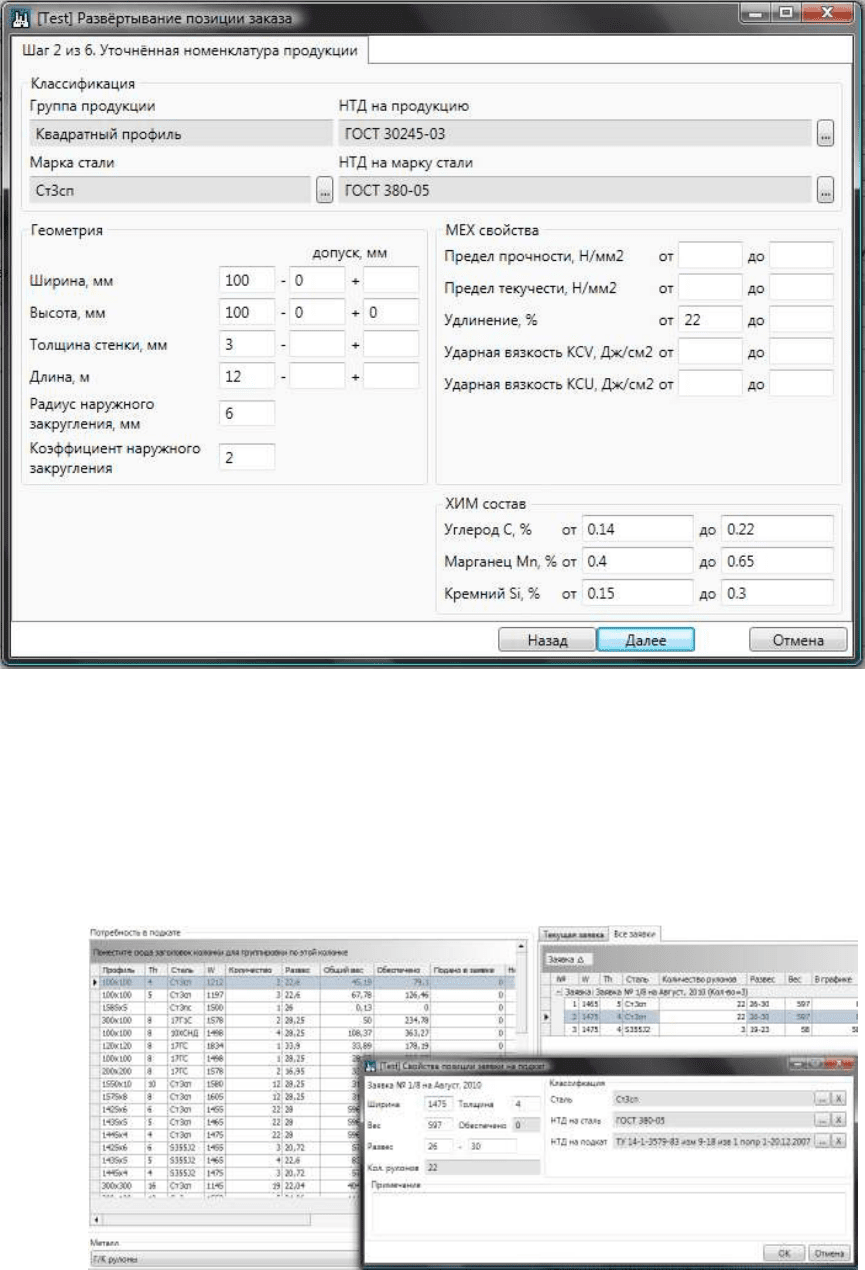Click the Ширина minus tolerance field
The width and height of the screenshot is (865, 1270).
tap(317, 282)
